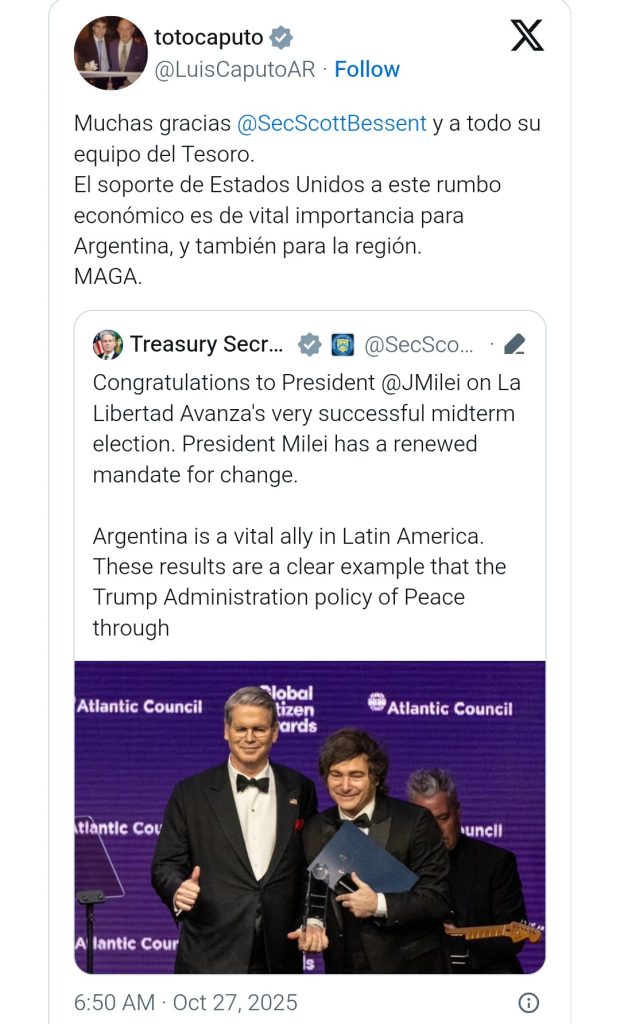Click the @SecSco... handle in the quoted post
This screenshot has height=1024, width=620.
tap(418, 345)
